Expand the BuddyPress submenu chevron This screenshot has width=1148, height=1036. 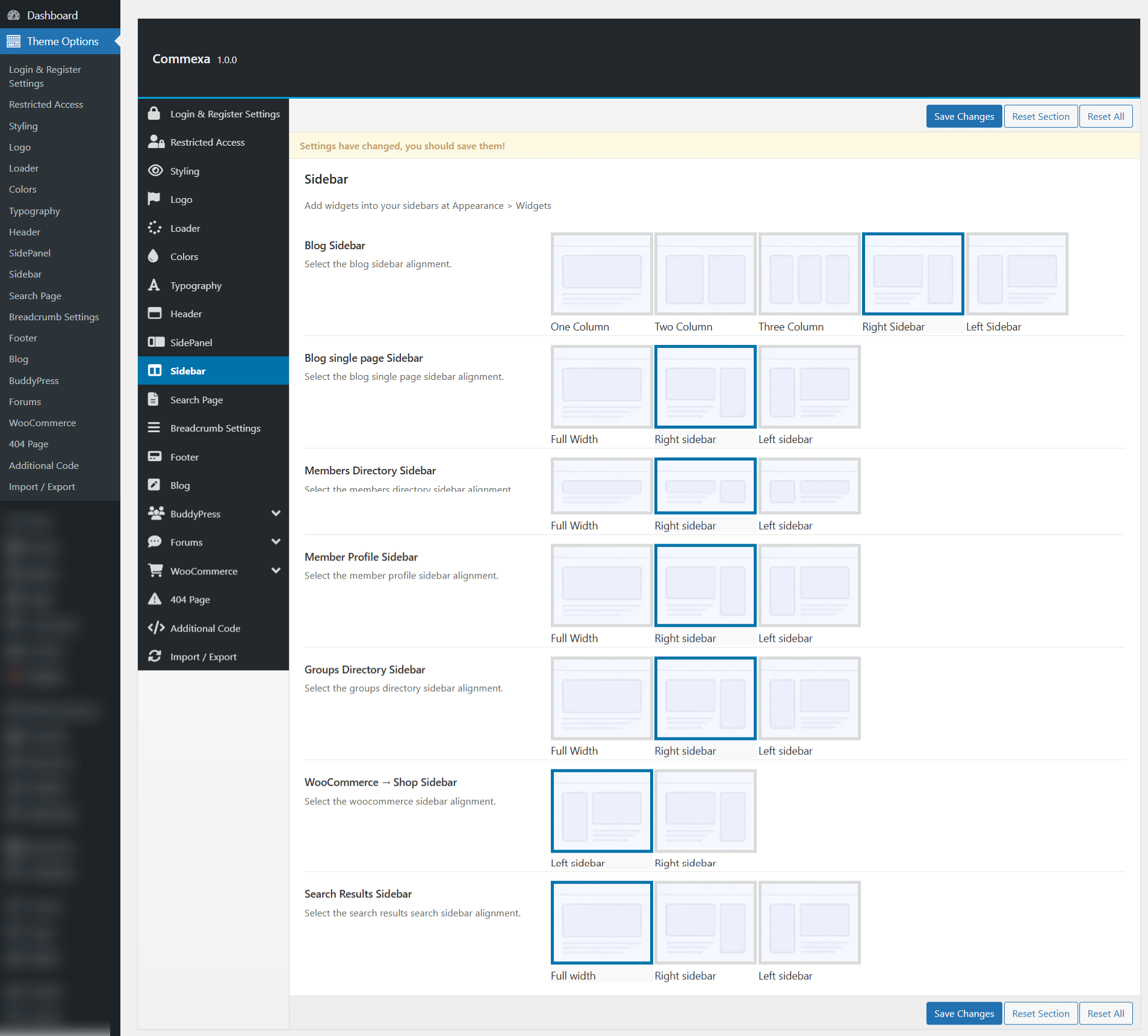pyautogui.click(x=276, y=513)
